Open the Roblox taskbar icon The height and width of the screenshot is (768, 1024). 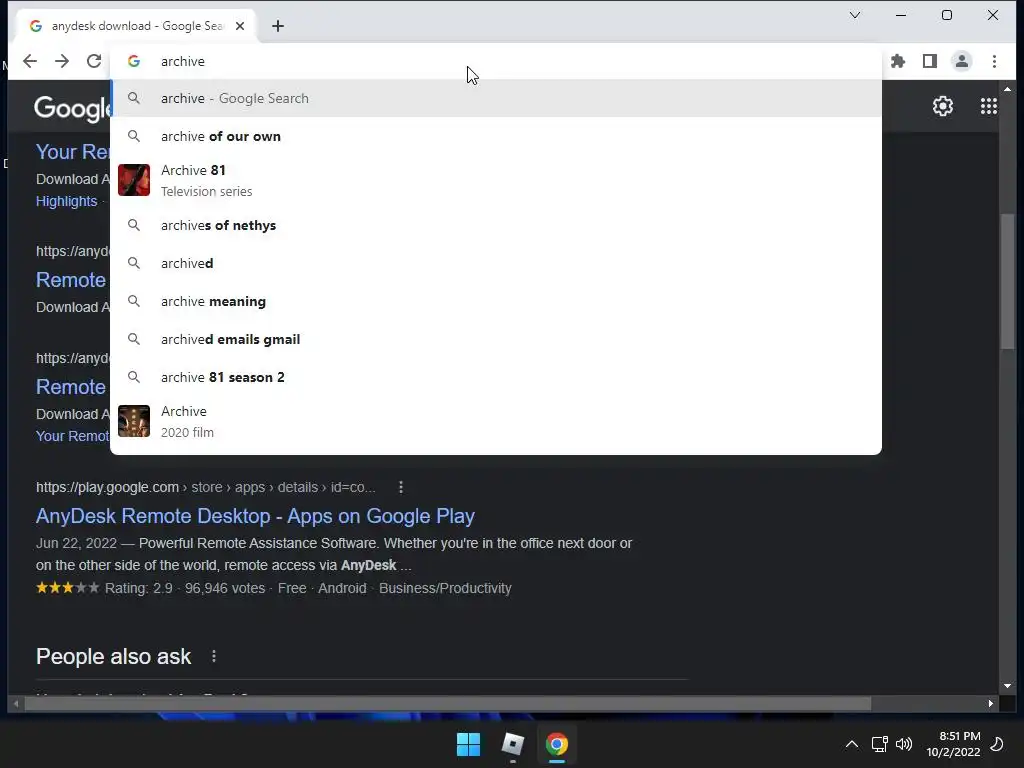[513, 744]
